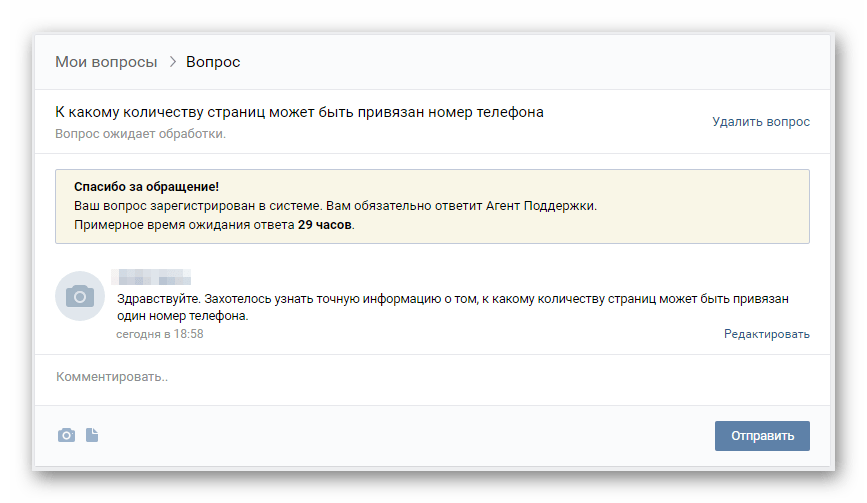This screenshot has height=503, width=867.
Task: Click the Вопрос ожидает обработки status
Action: pos(141,134)
